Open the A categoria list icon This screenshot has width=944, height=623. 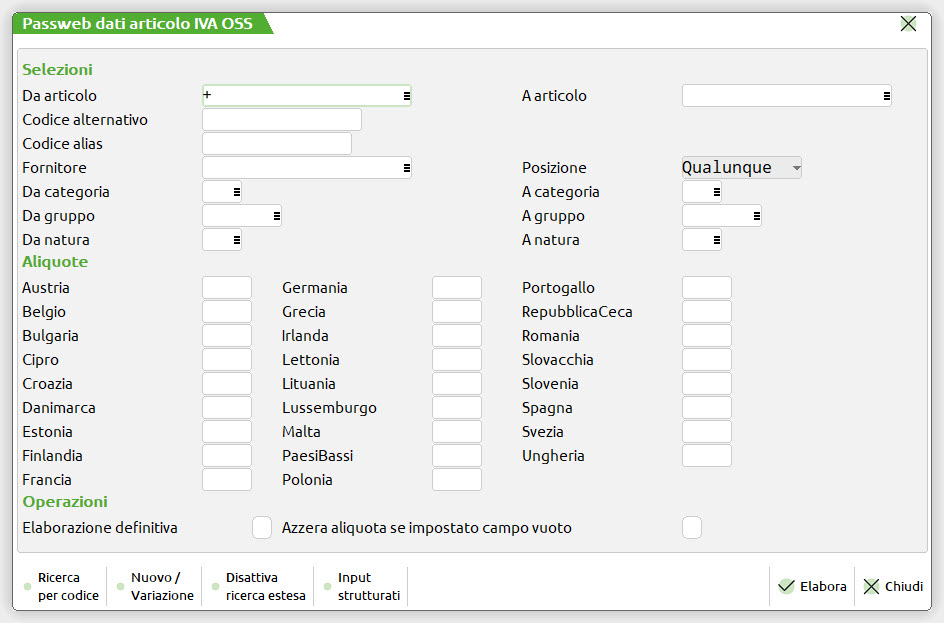click(x=716, y=192)
